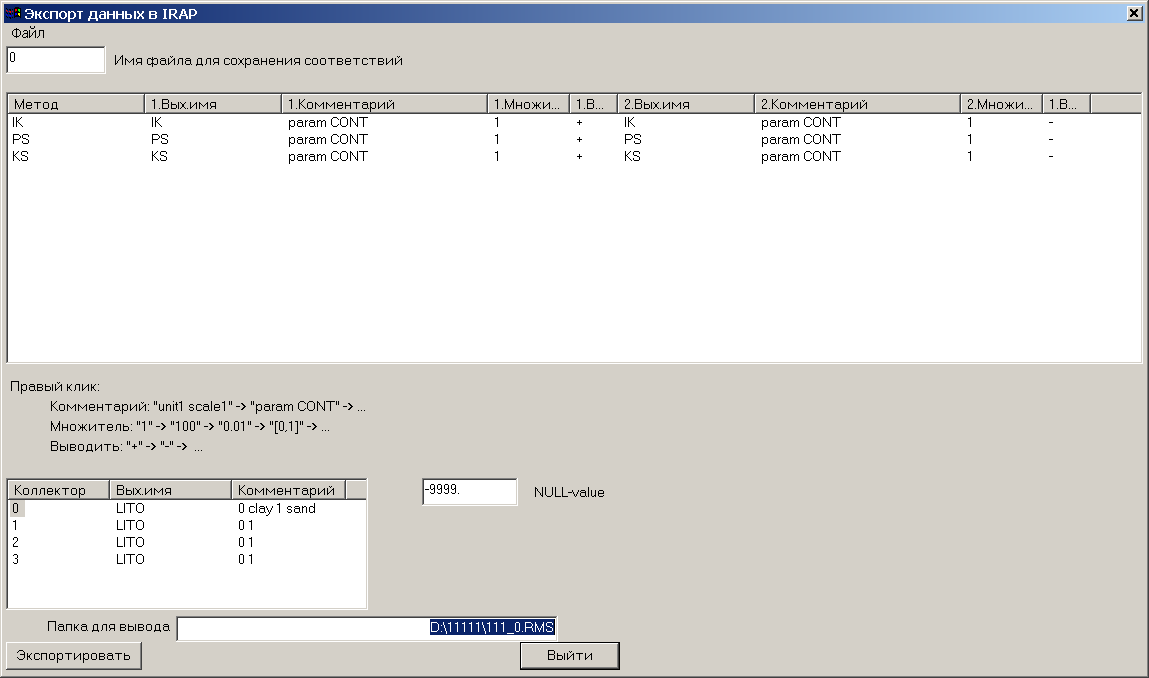This screenshot has width=1149, height=678.
Task: Click second param CONT comment in IK row
Action: (801, 122)
